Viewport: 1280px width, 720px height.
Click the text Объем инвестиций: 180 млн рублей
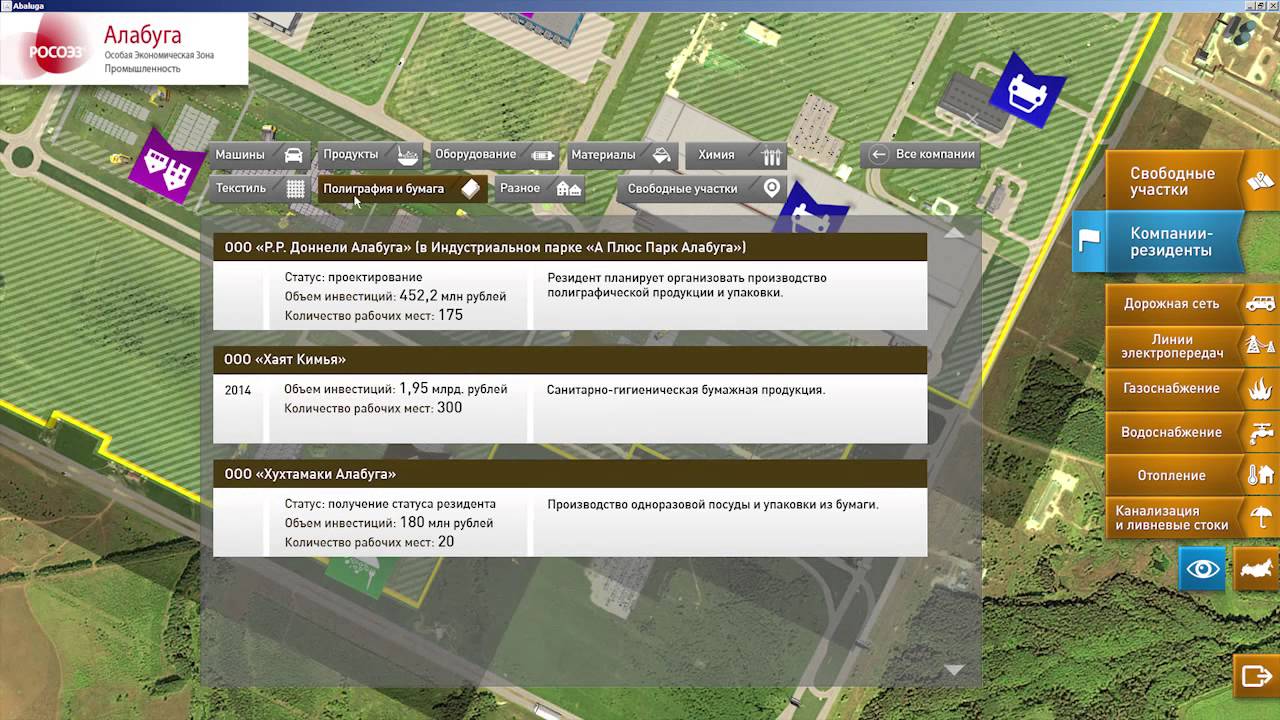389,523
